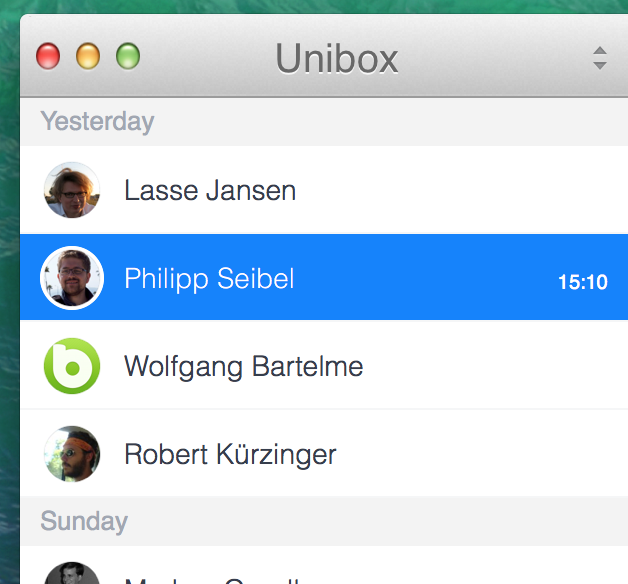Click the Unibox window title

(x=337, y=59)
